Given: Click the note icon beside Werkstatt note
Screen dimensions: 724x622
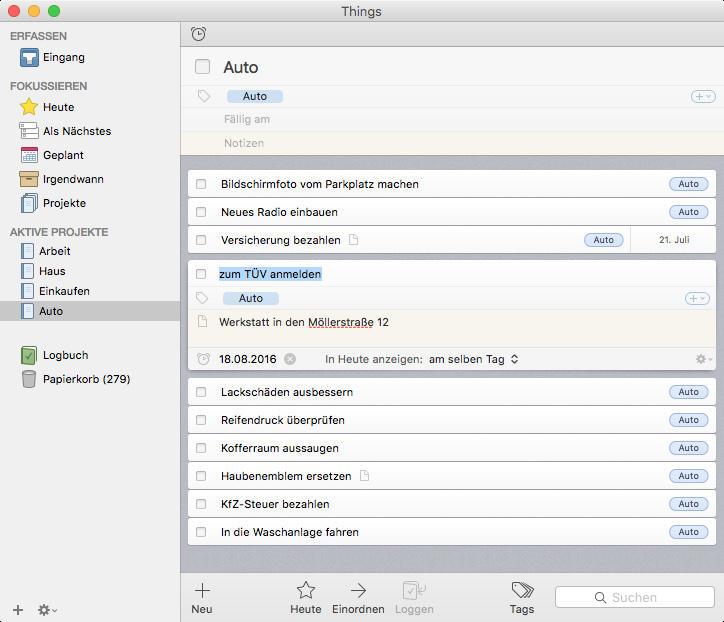Looking at the screenshot, I should [202, 321].
